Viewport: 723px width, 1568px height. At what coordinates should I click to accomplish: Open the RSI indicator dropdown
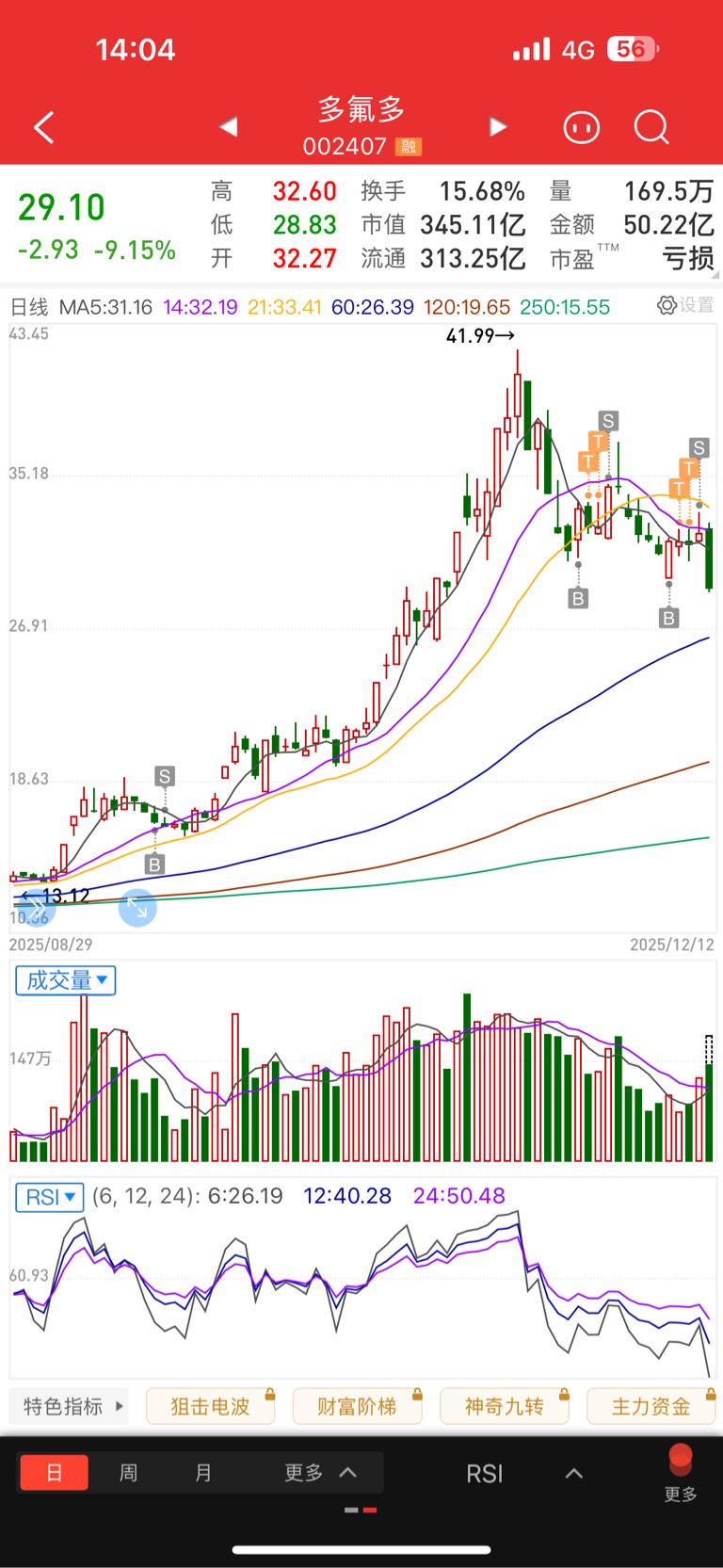point(50,1197)
